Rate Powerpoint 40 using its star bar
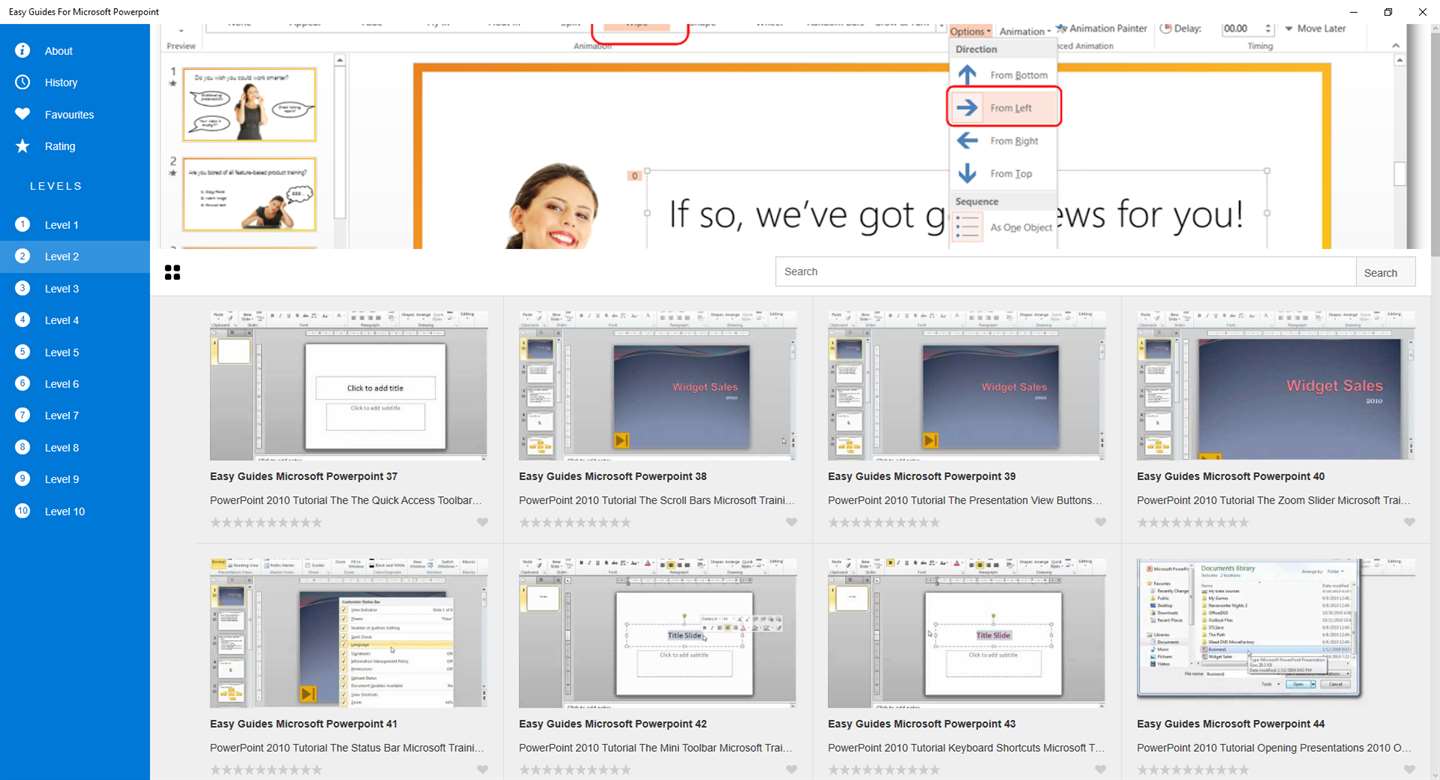Image resolution: width=1440 pixels, height=780 pixels. point(1193,523)
